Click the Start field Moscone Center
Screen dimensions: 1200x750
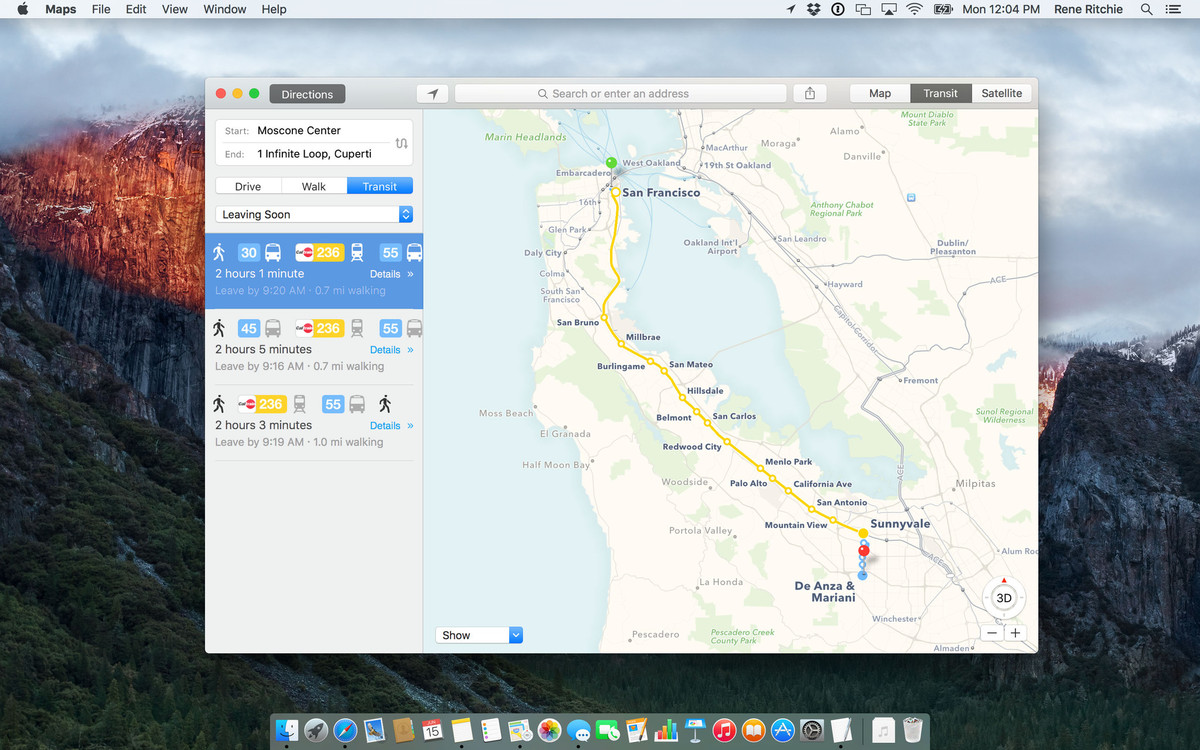[305, 131]
